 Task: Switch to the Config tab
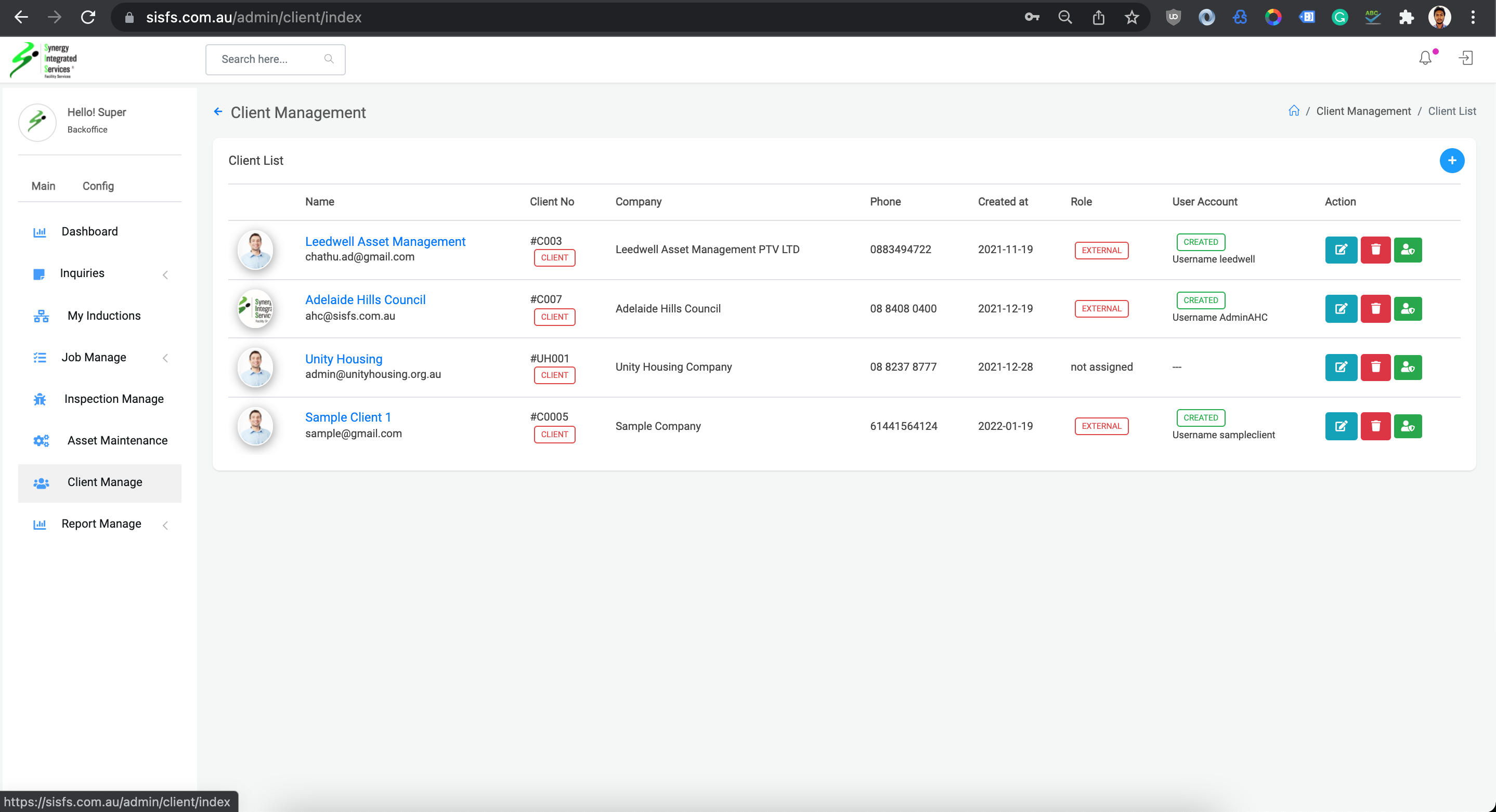click(x=98, y=186)
